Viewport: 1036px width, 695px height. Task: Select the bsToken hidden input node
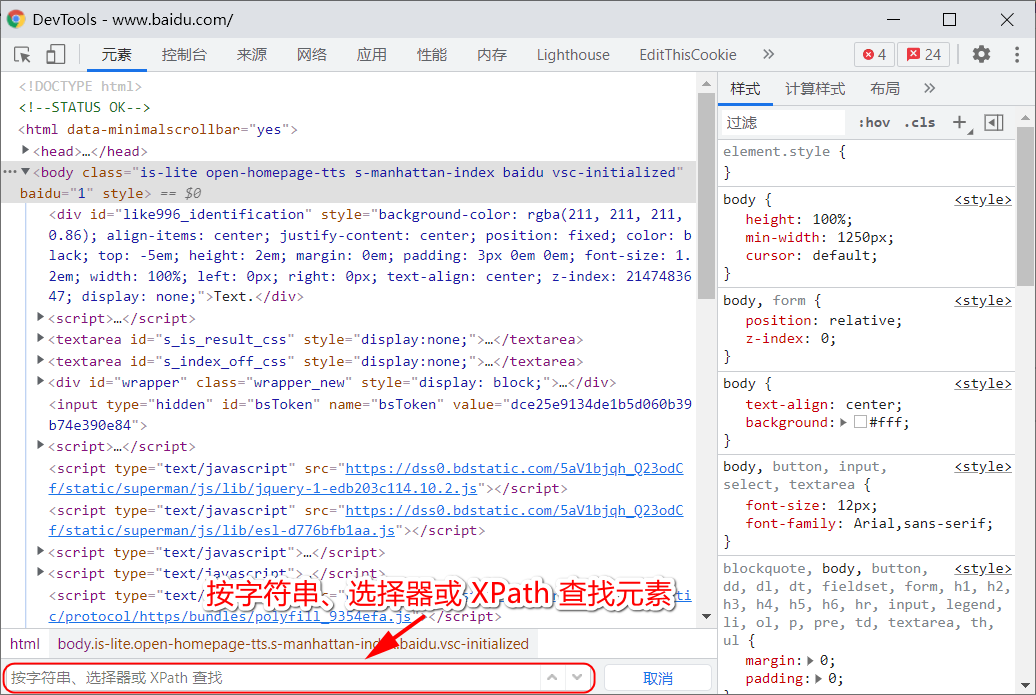[370, 414]
